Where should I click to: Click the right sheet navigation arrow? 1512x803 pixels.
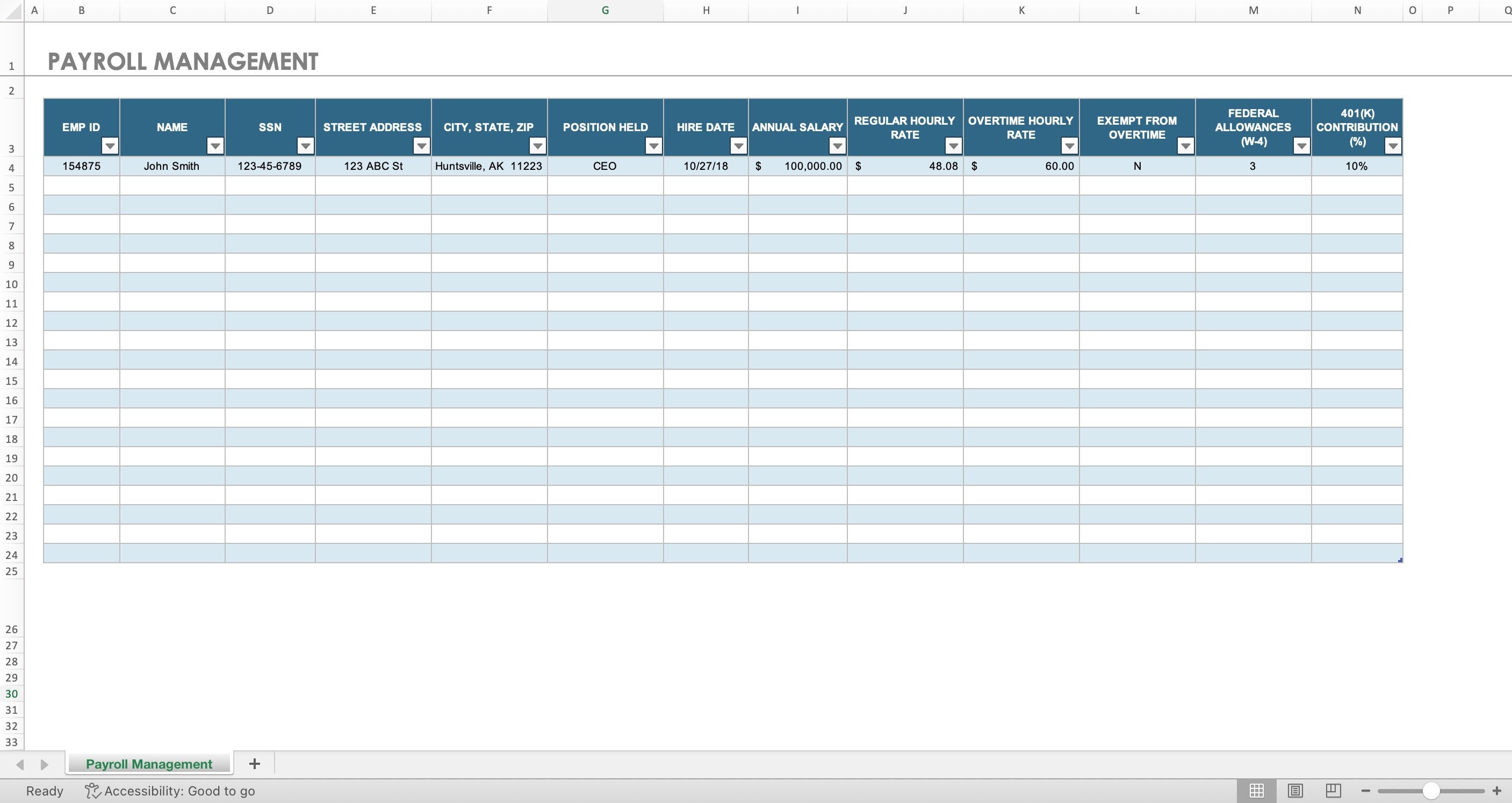[45, 764]
